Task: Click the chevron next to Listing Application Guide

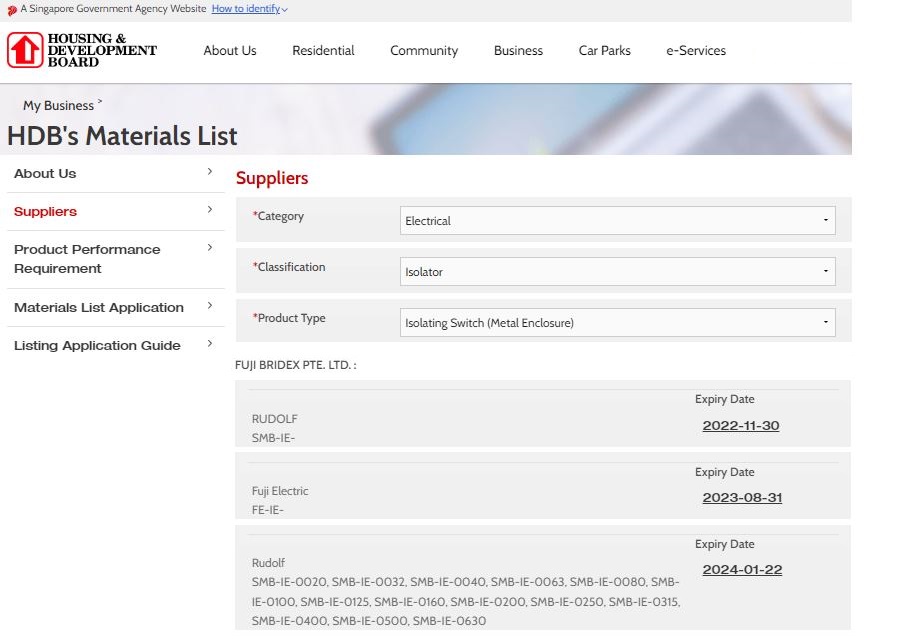Action: [x=210, y=343]
